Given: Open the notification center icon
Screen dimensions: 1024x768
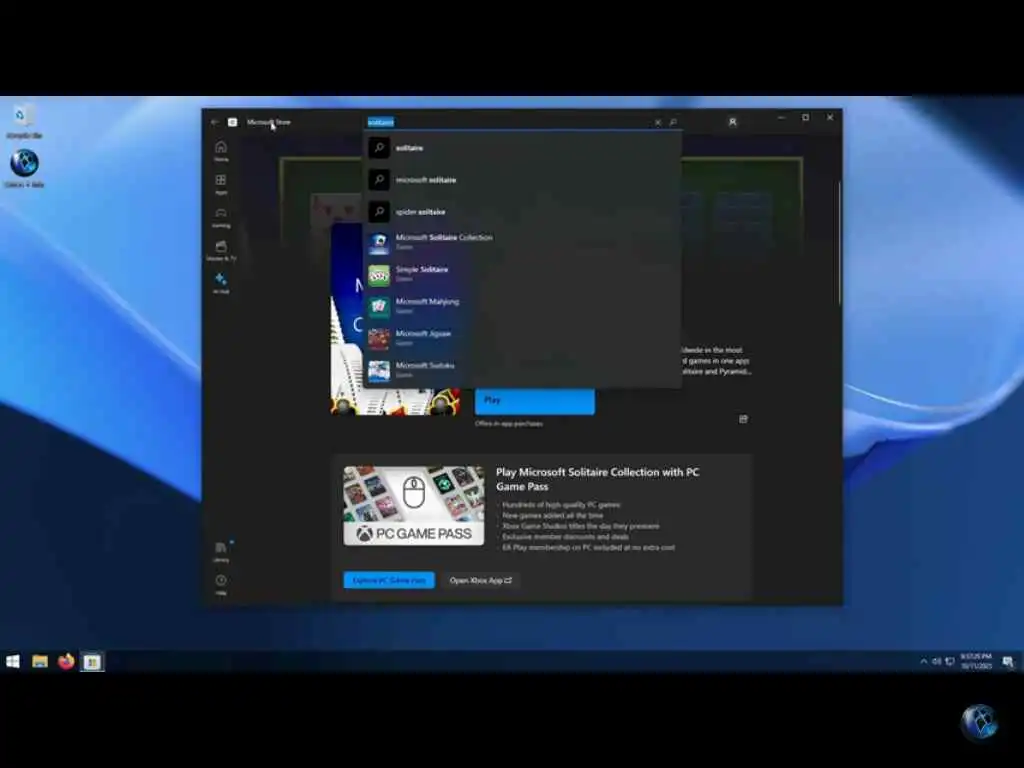Looking at the screenshot, I should [x=1008, y=662].
